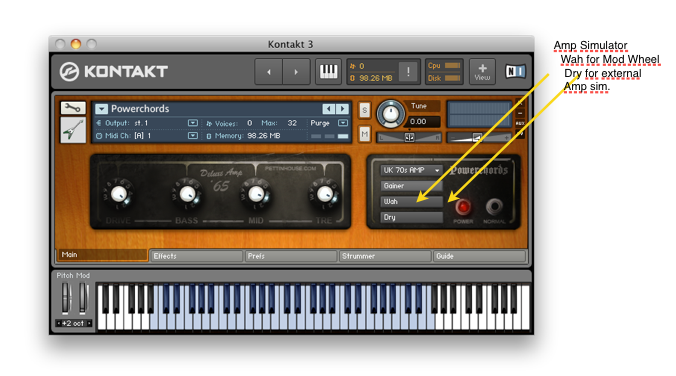Go to next preset with header right arrow

296,72
